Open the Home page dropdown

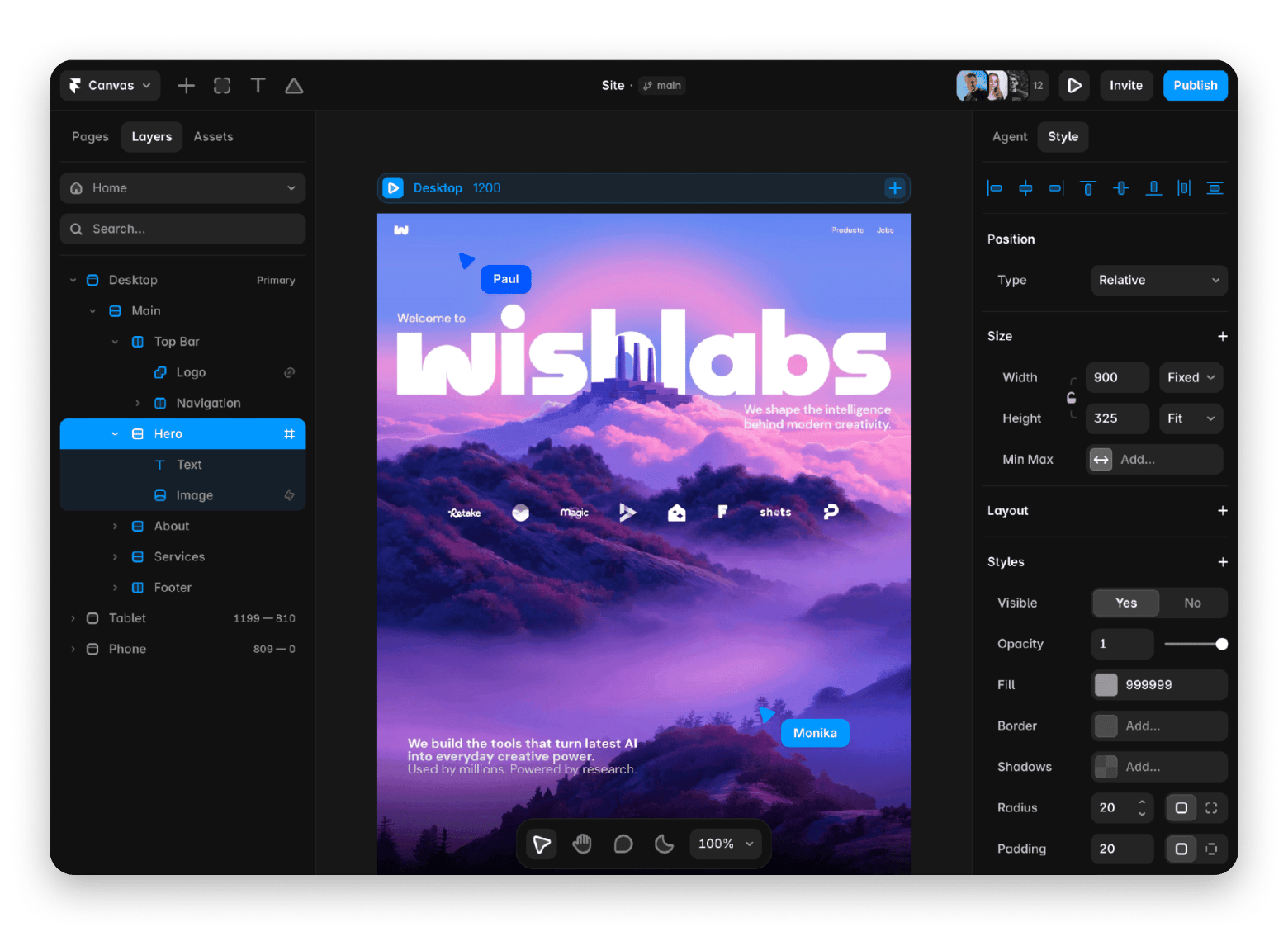(182, 188)
